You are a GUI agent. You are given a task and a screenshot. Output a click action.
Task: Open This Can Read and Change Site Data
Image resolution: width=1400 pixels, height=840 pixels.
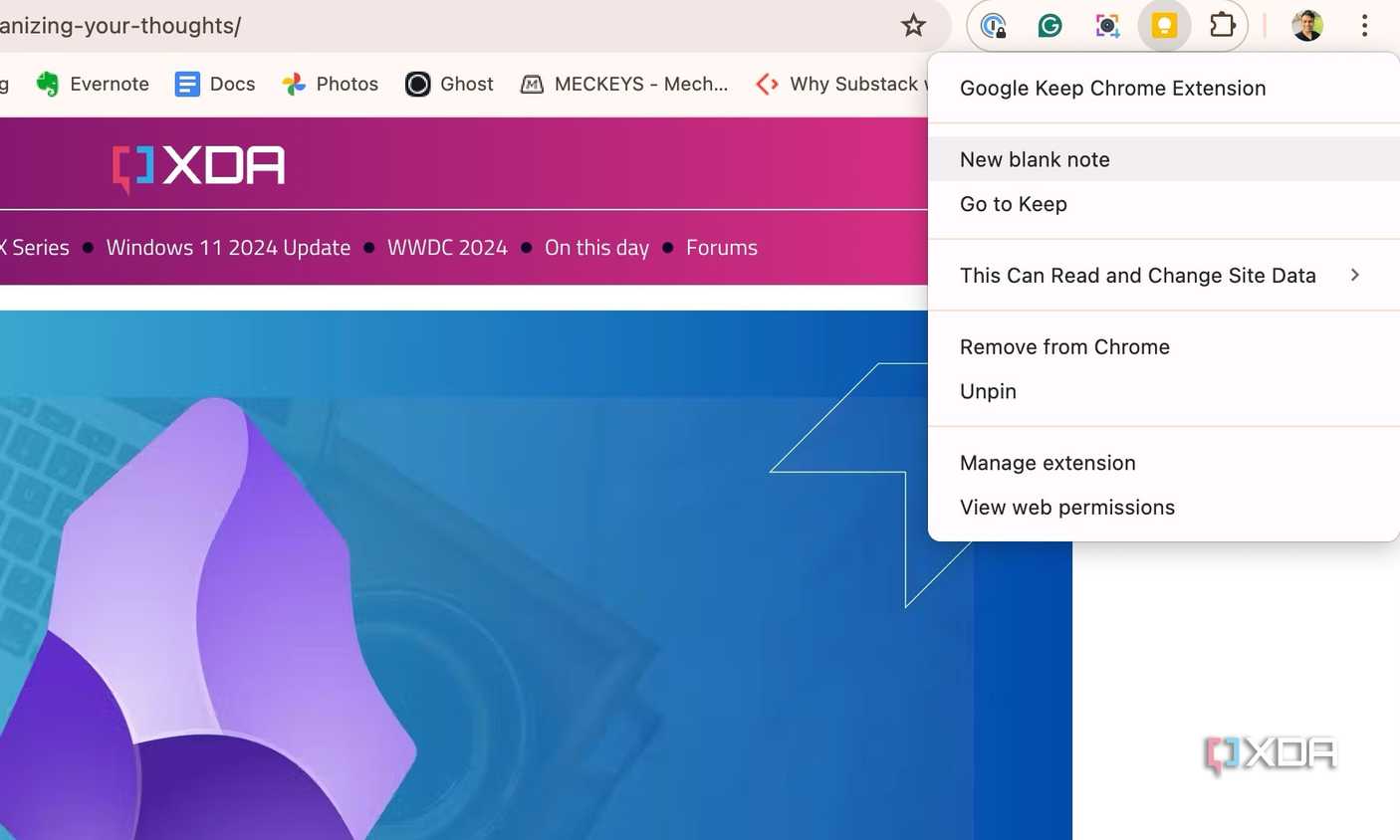(x=1164, y=276)
